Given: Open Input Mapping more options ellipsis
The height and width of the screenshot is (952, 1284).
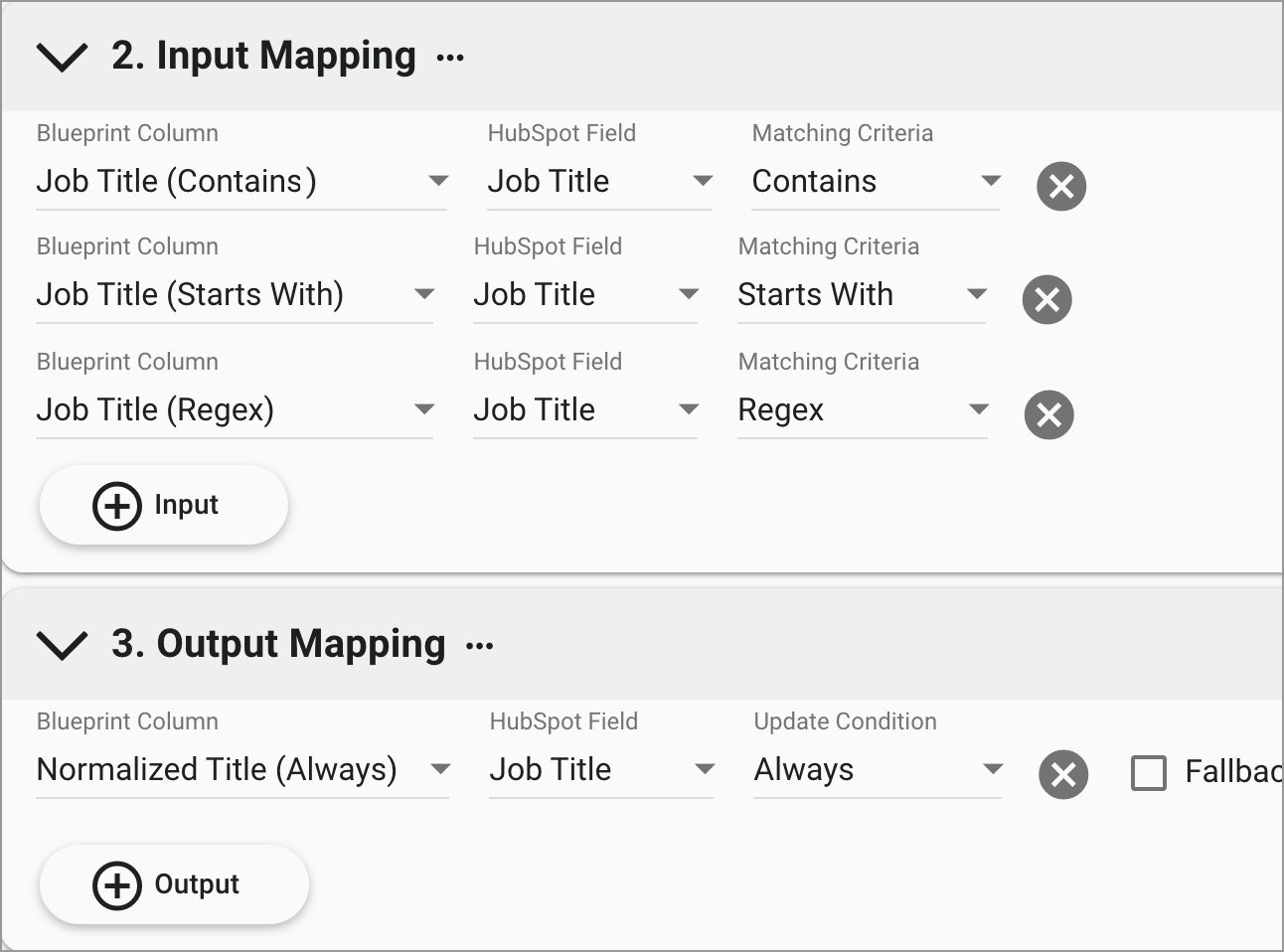Looking at the screenshot, I should coord(450,58).
